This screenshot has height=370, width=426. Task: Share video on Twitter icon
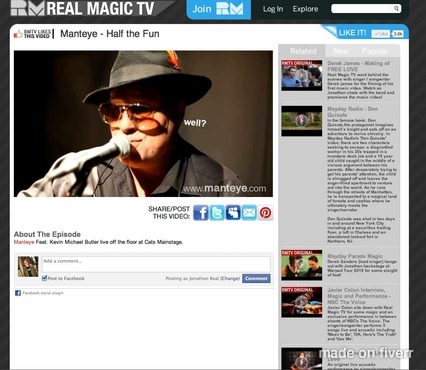(217, 212)
